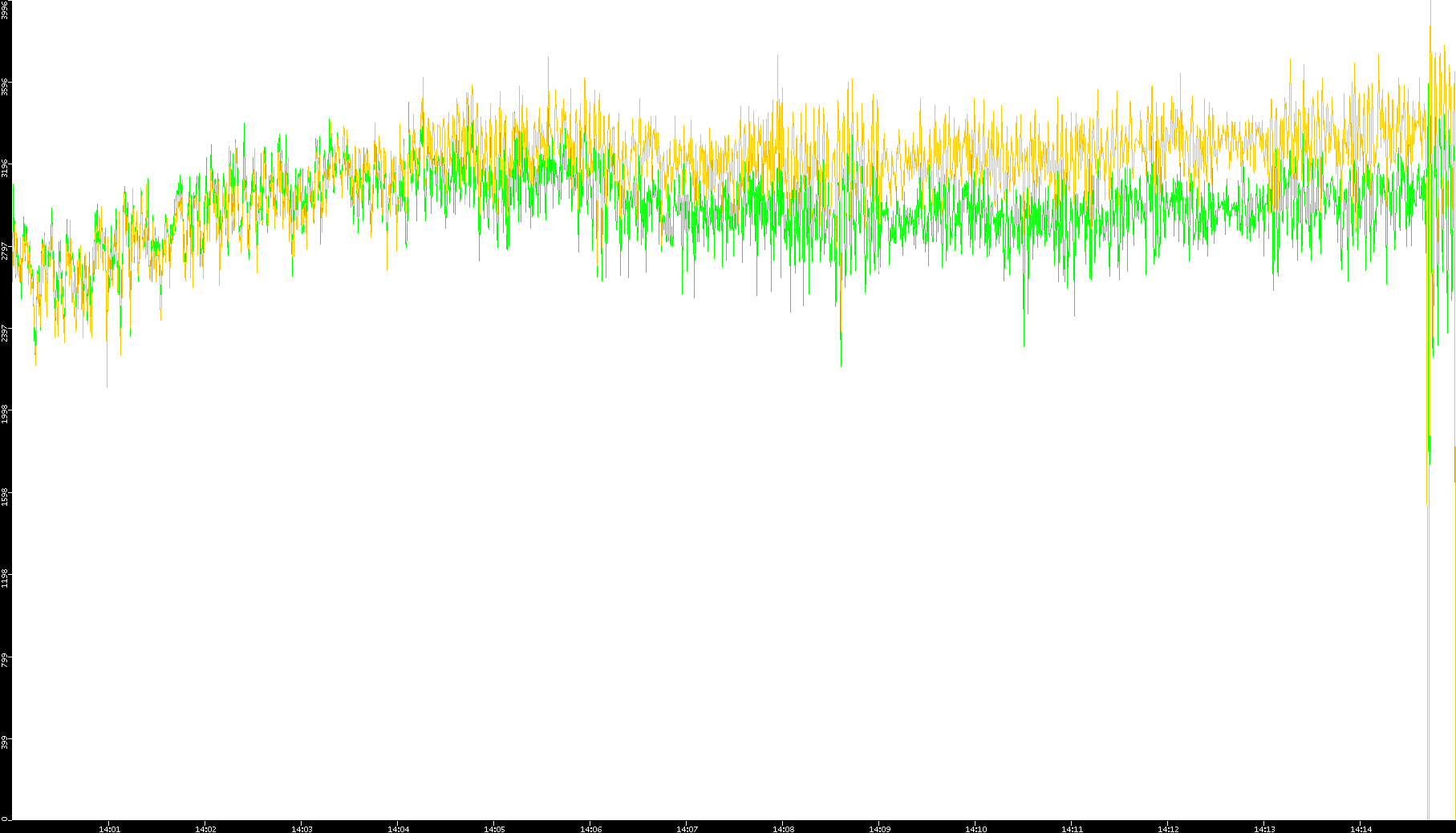Click the lowest gray spike tip near 14:01
Image resolution: width=1456 pixels, height=833 pixels.
click(x=107, y=386)
